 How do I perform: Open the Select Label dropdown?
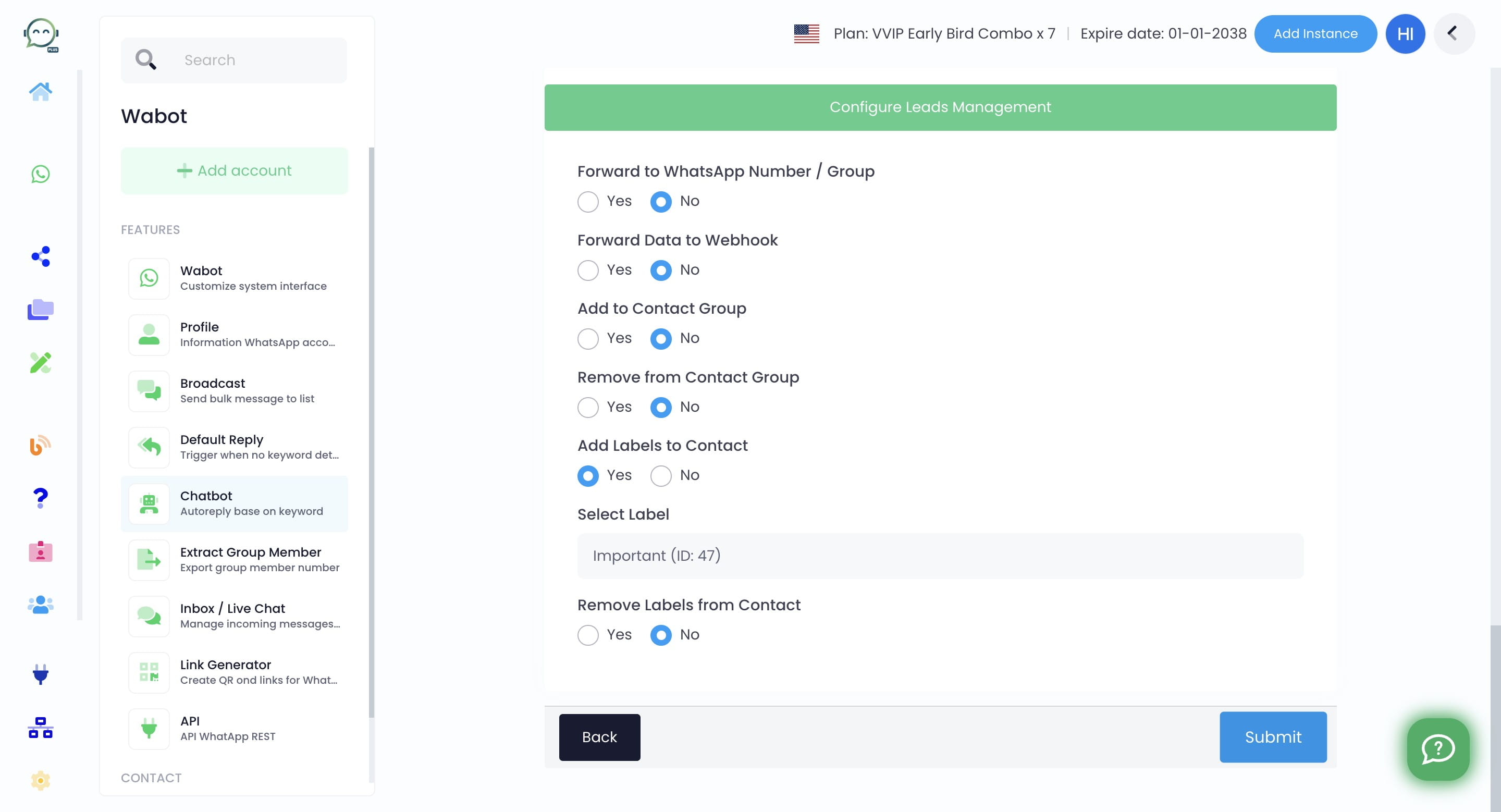[940, 556]
